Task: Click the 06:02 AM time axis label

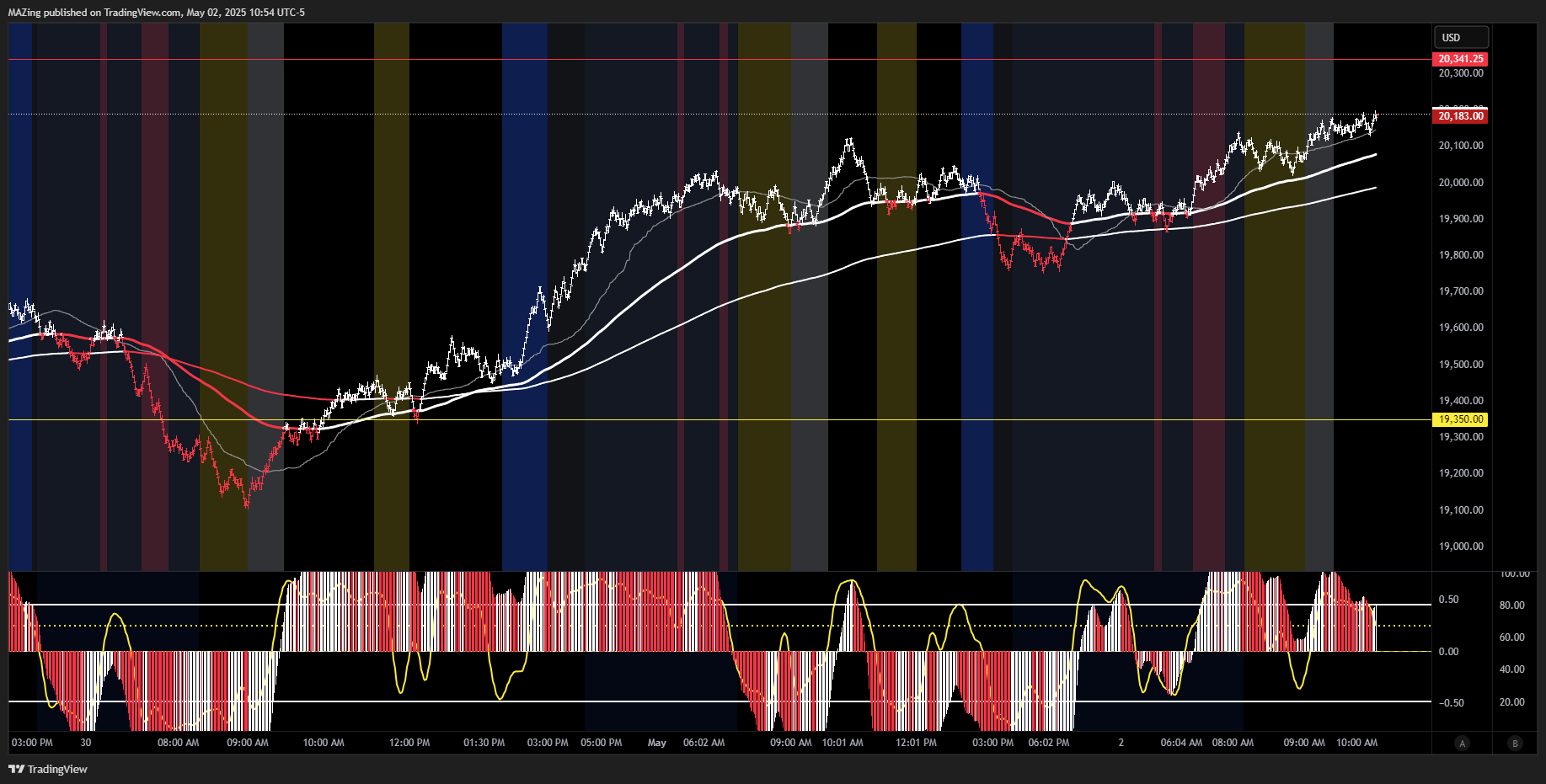Action: [704, 743]
